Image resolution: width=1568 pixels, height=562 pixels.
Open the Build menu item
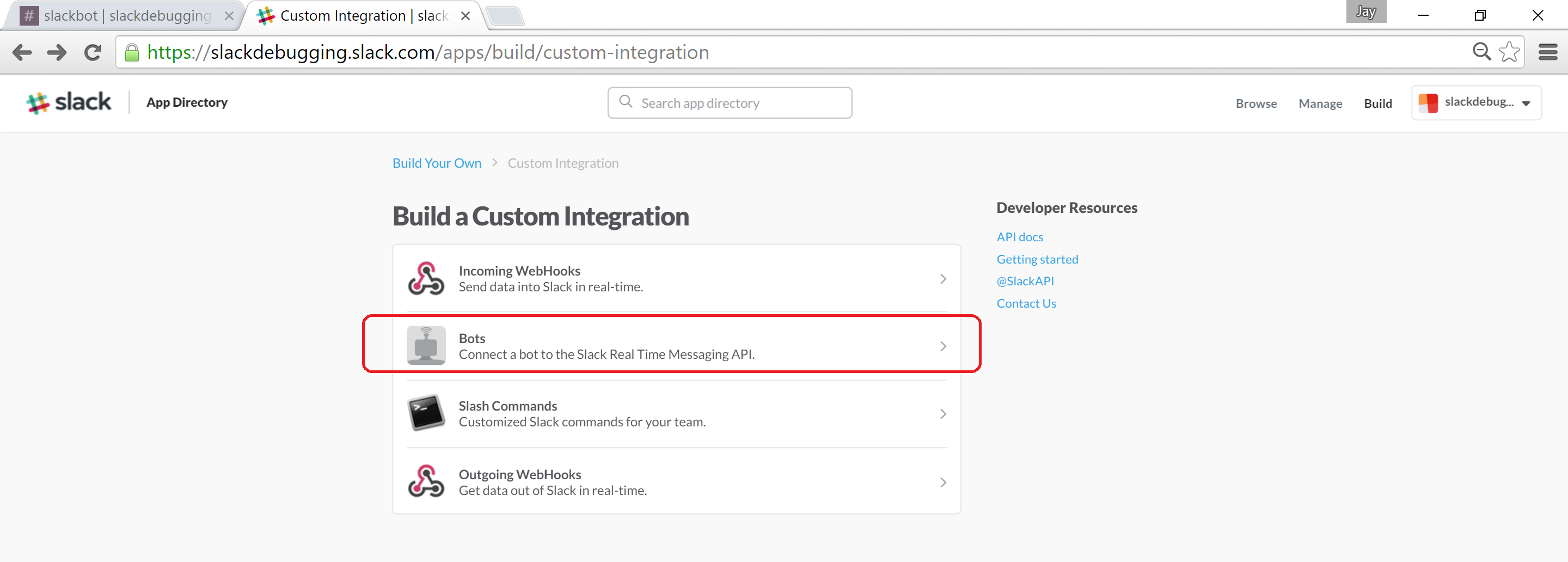pos(1377,103)
